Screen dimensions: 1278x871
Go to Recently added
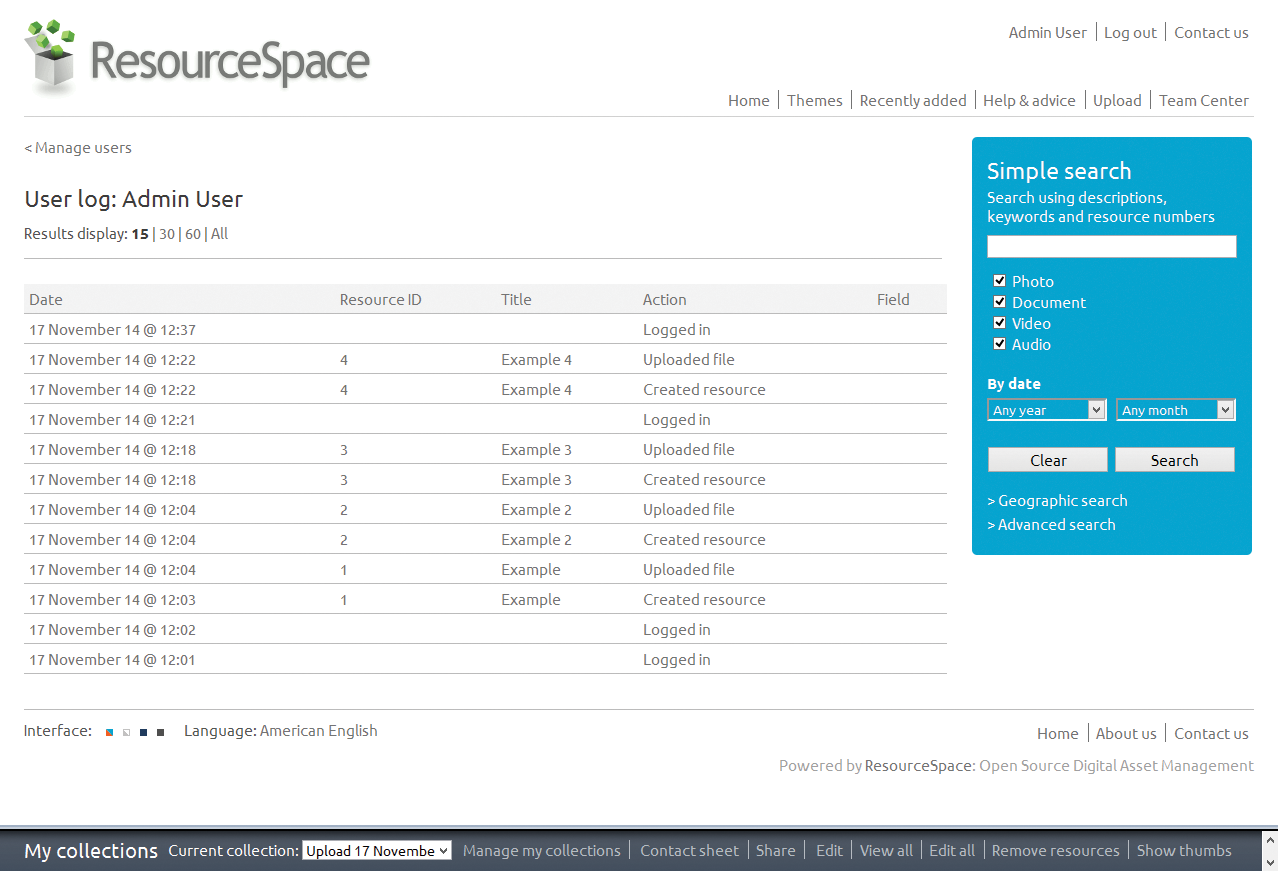(x=912, y=100)
